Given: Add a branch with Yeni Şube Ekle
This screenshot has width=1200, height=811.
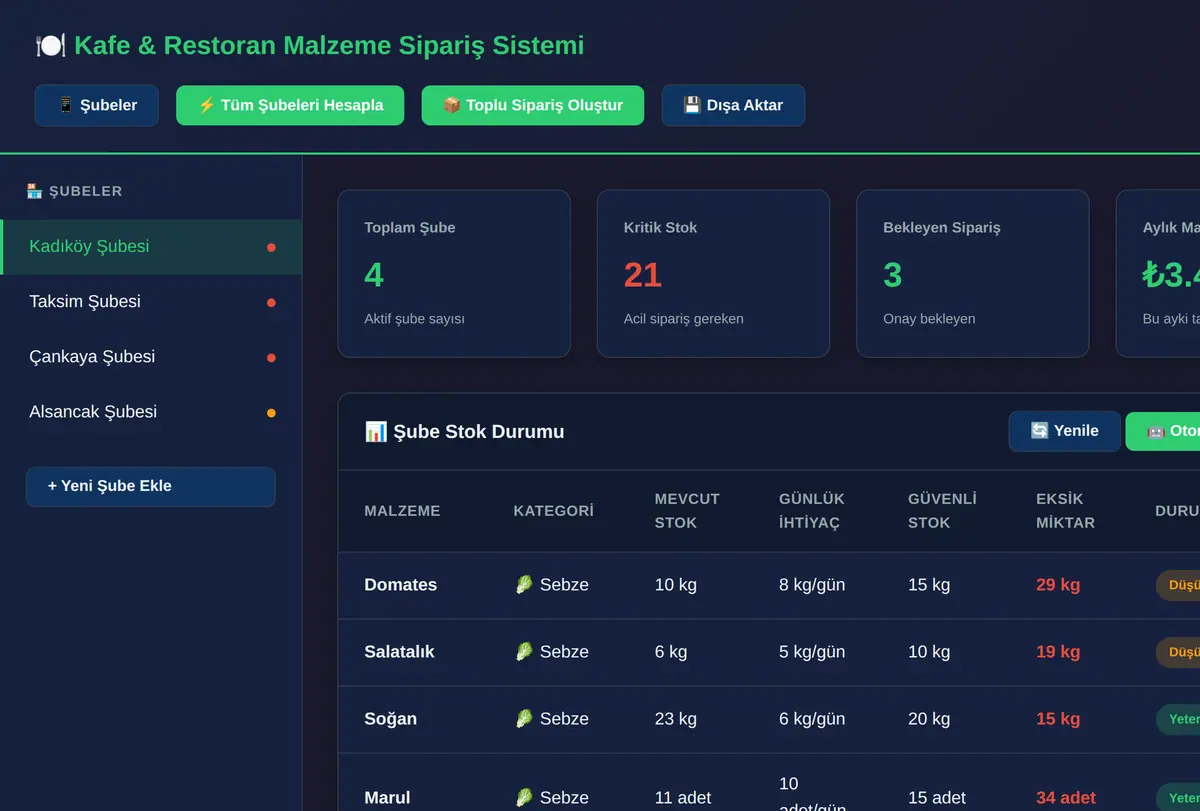Looking at the screenshot, I should click(151, 487).
